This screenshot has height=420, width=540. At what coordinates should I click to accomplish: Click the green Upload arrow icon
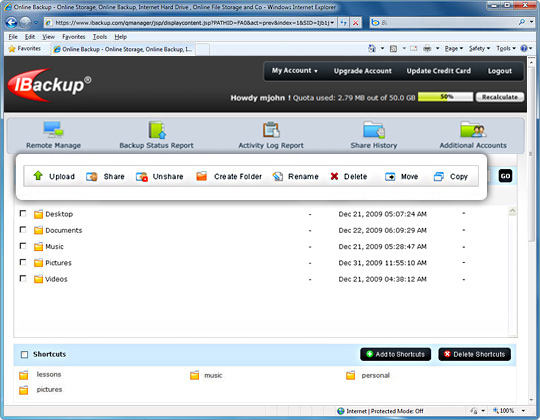38,176
